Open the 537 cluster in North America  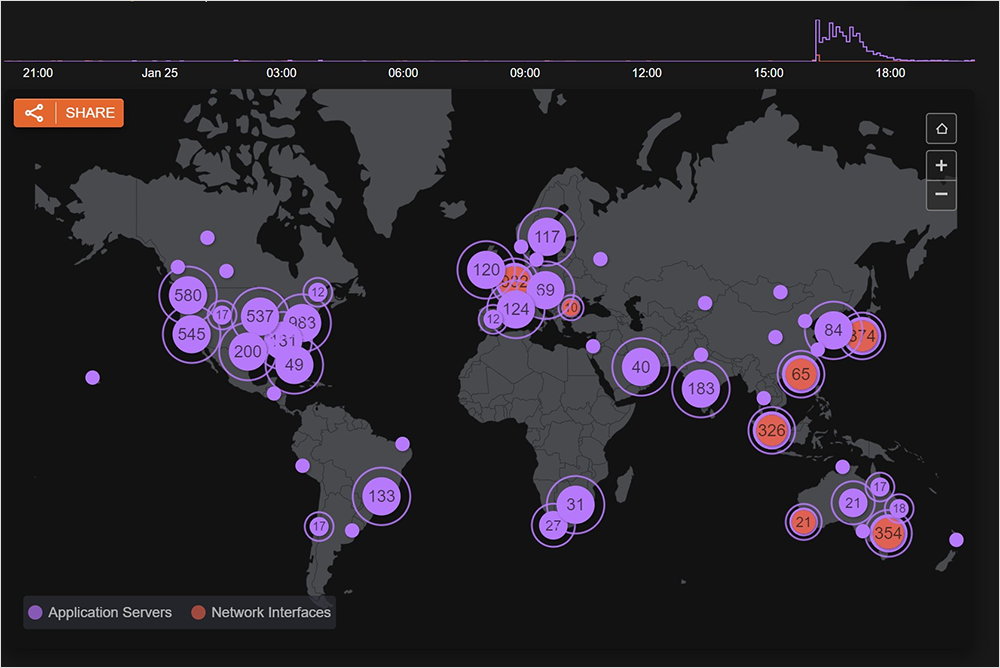(260, 316)
